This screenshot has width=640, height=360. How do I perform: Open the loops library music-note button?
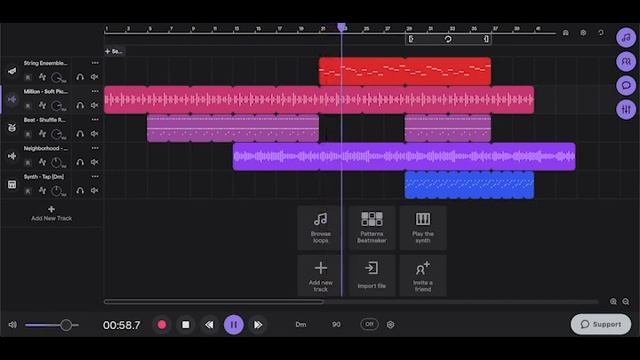tap(626, 38)
